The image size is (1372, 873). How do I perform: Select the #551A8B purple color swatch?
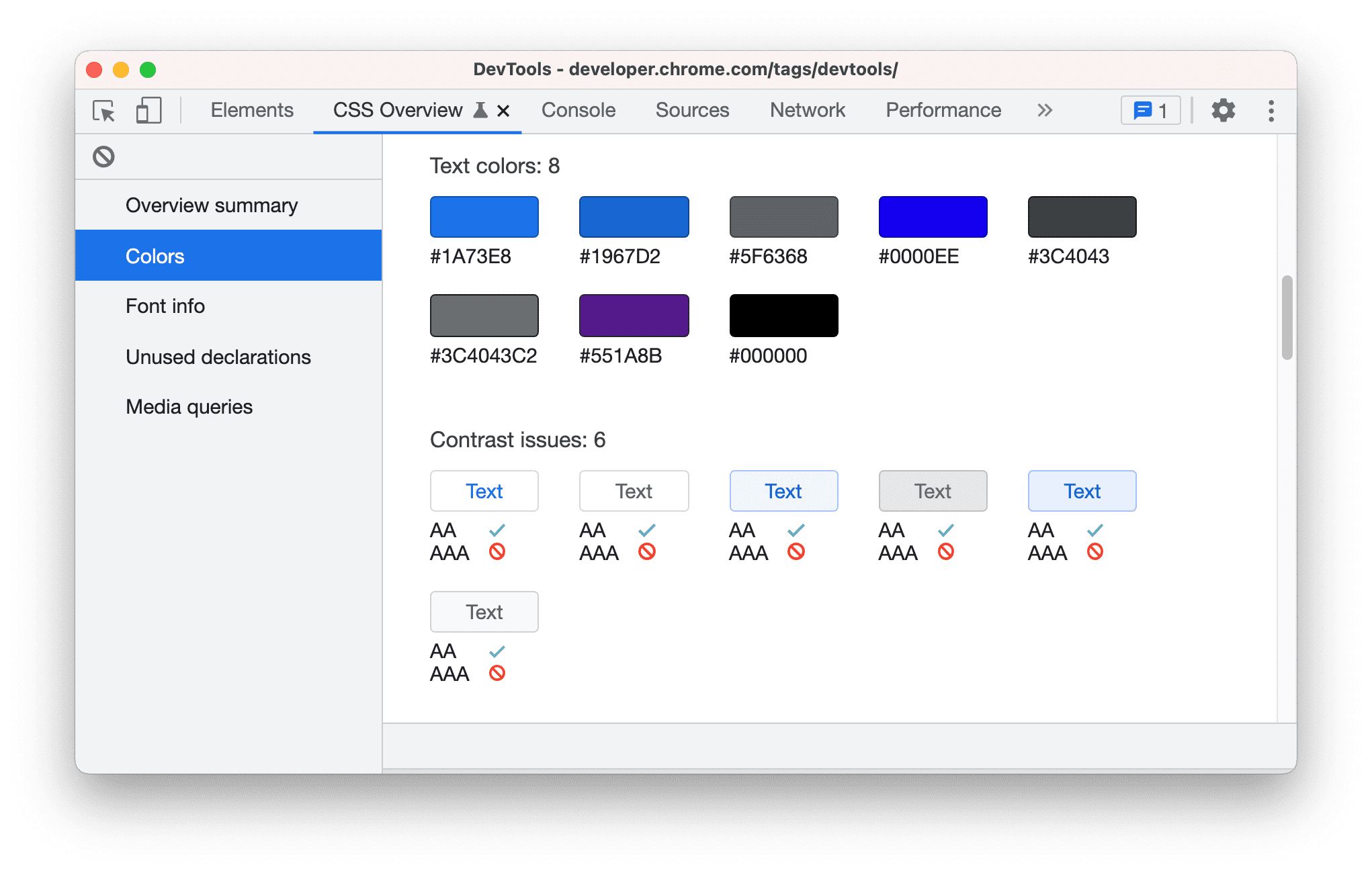(634, 316)
